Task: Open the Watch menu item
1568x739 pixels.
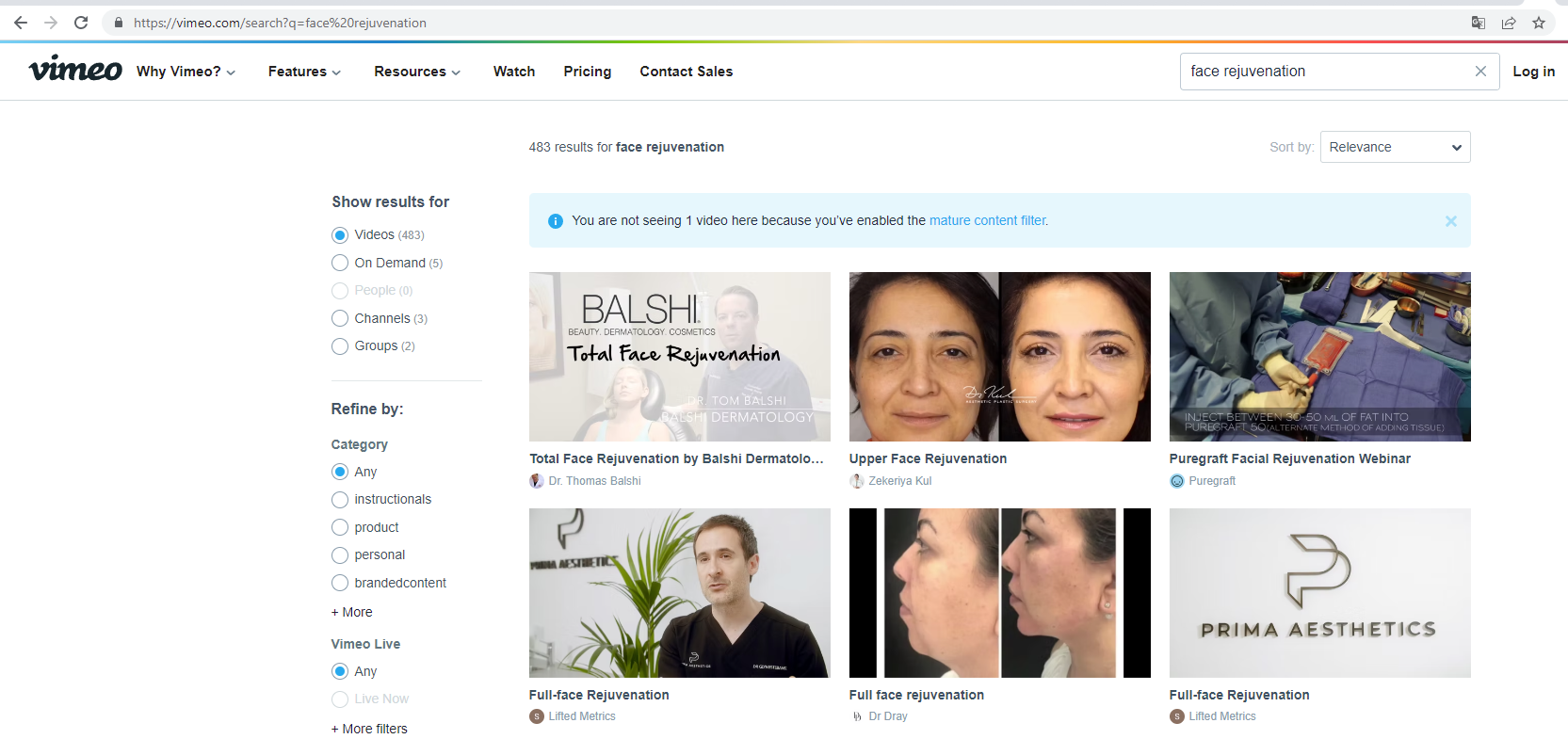Action: (514, 72)
